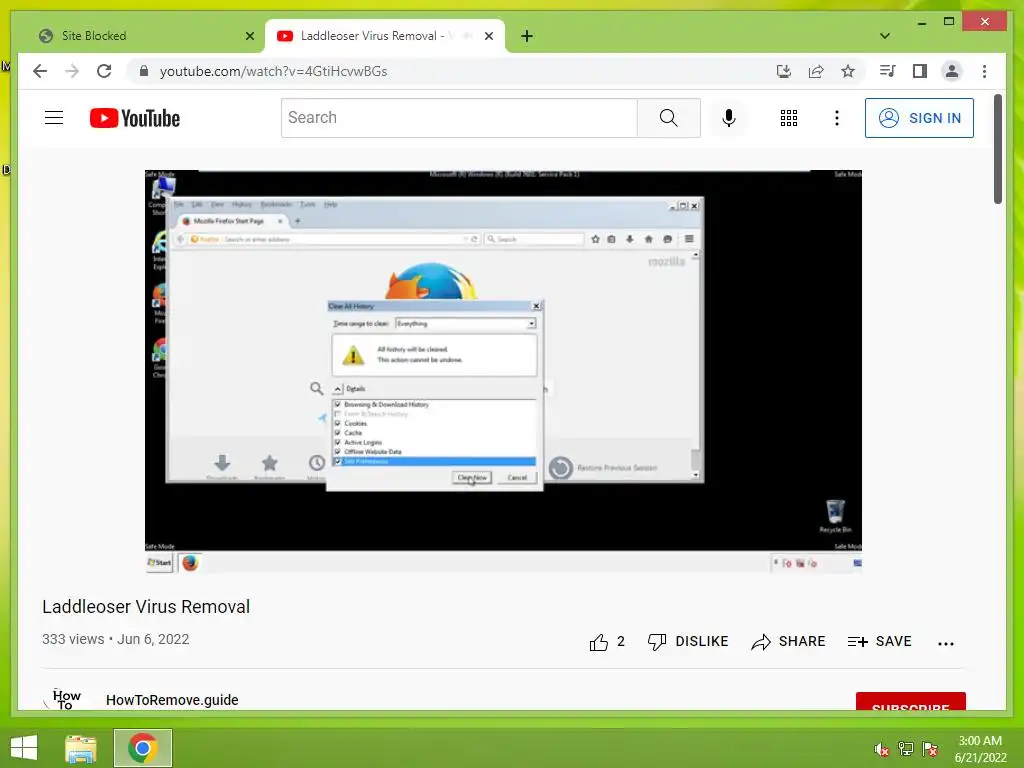Dislike the video
Viewport: 1024px width, 768px height.
point(688,642)
